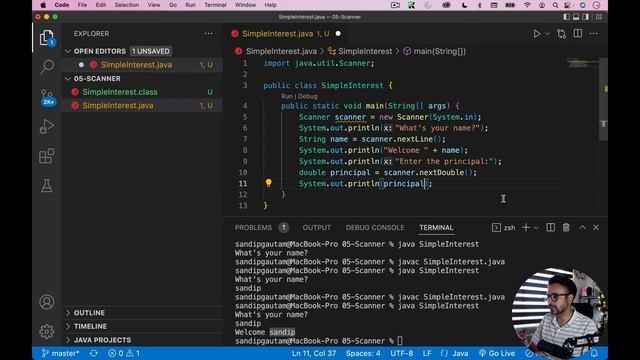The height and width of the screenshot is (360, 640).
Task: Open the Extensions view
Action: [x=47, y=156]
